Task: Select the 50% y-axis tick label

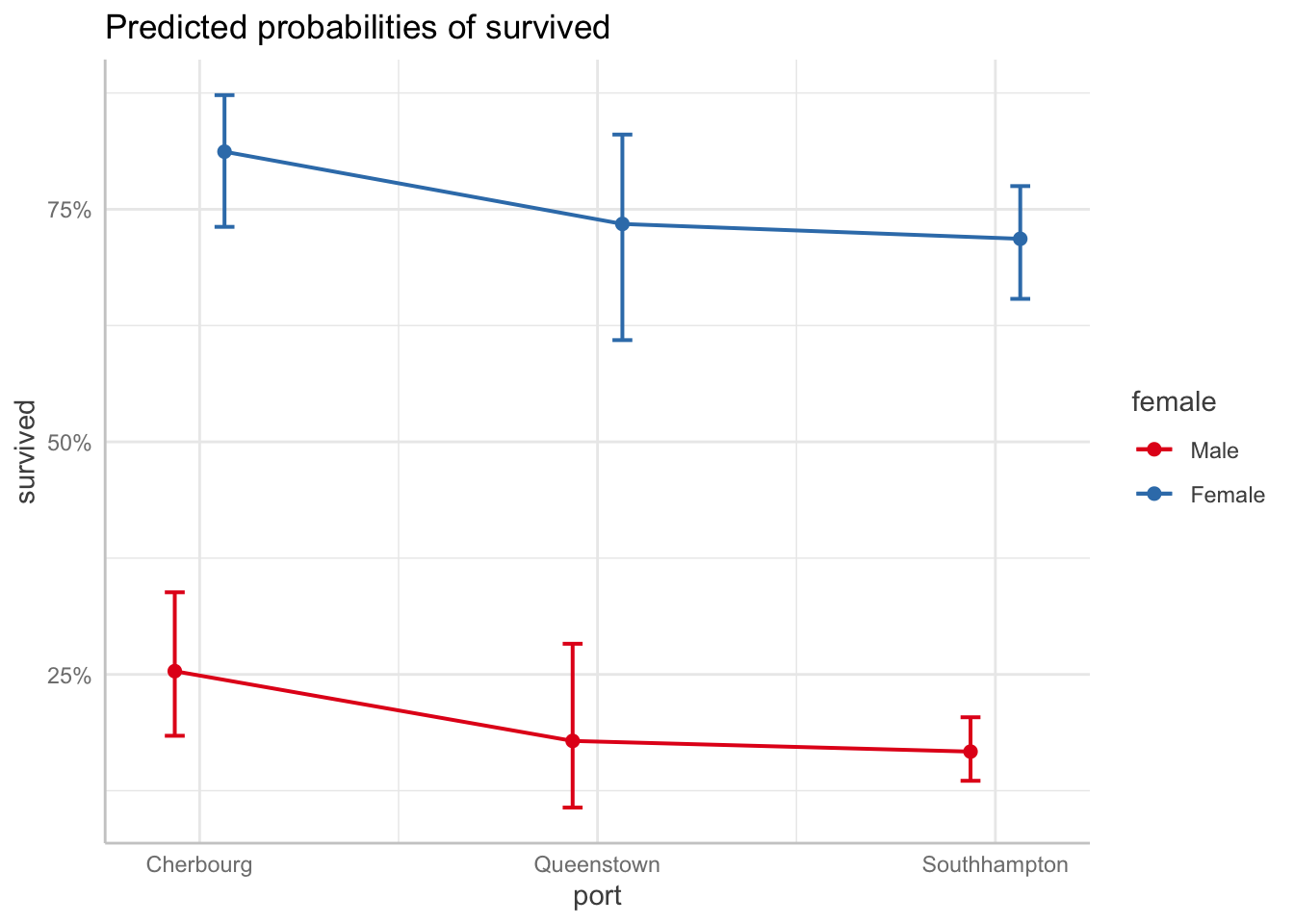Action: pos(69,443)
